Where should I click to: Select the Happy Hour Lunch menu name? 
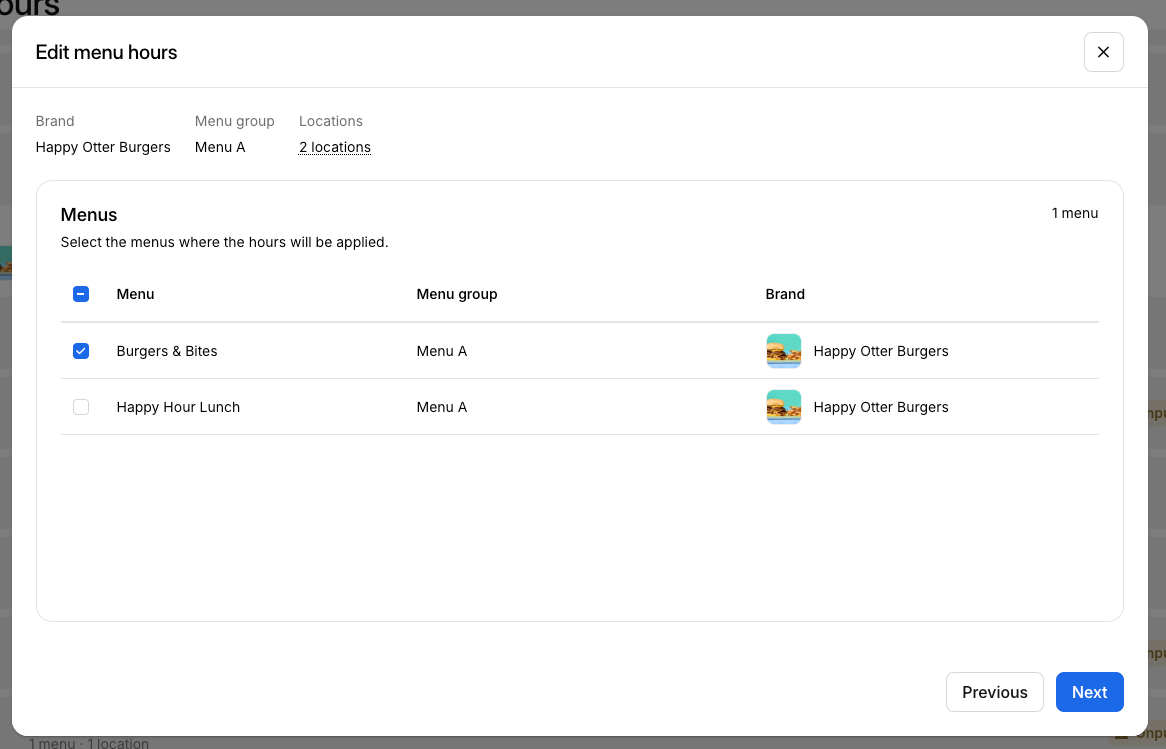pos(178,407)
